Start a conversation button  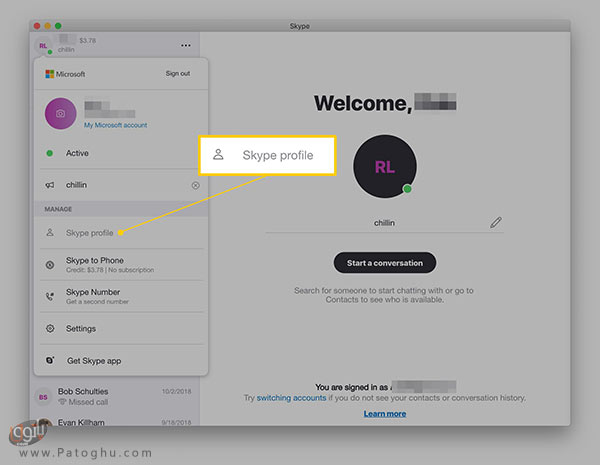point(385,263)
